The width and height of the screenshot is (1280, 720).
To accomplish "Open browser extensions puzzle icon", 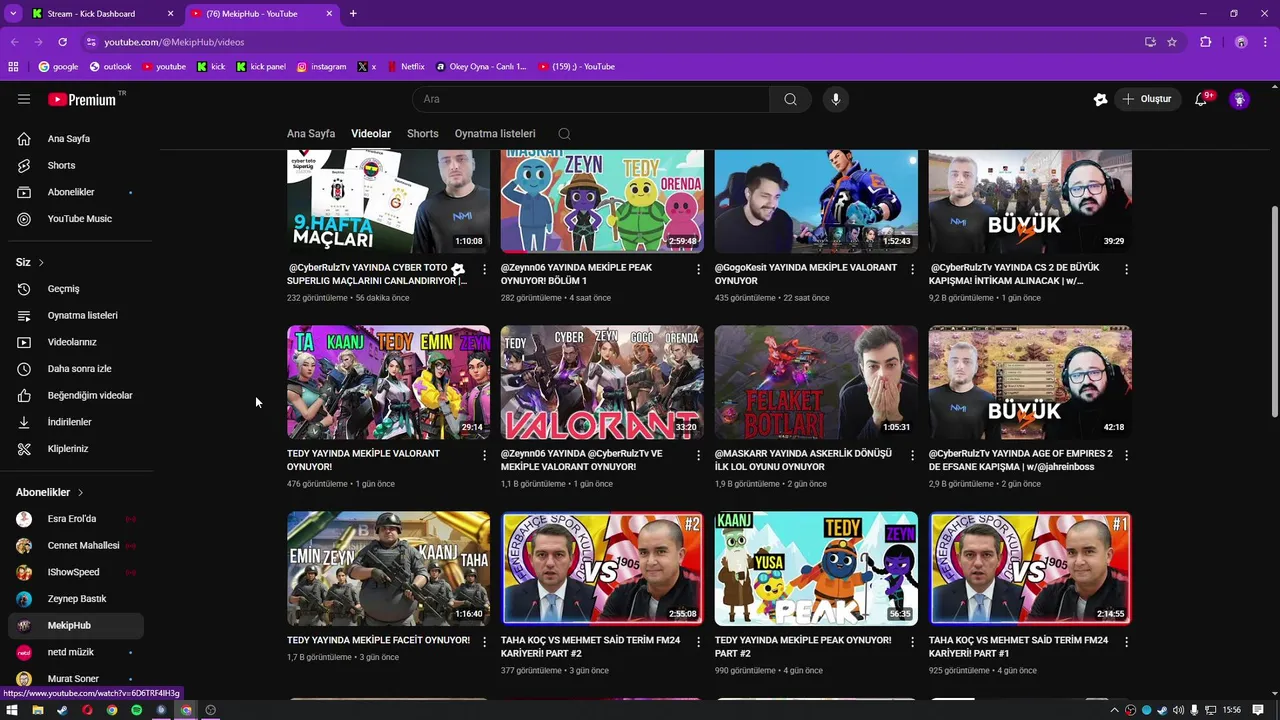I will point(1205,42).
